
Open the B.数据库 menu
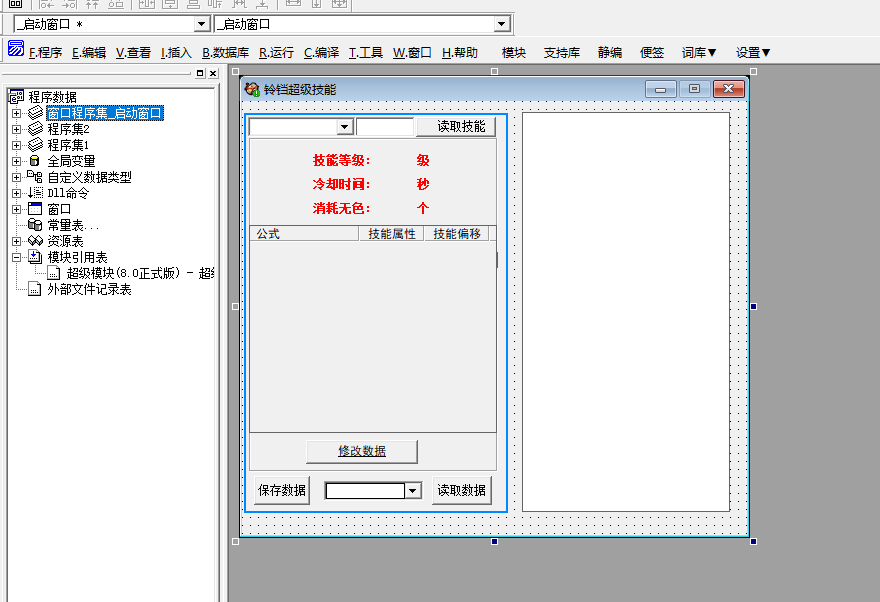[225, 53]
